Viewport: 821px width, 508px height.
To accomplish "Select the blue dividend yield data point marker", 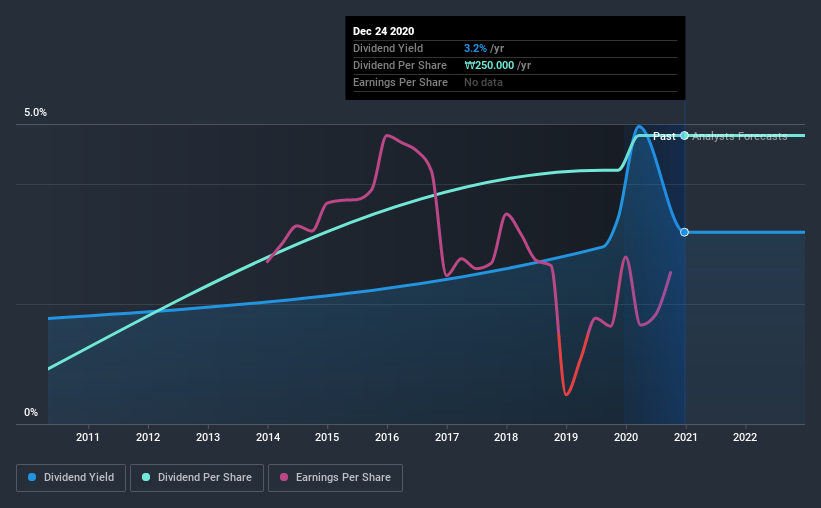I will click(x=684, y=232).
